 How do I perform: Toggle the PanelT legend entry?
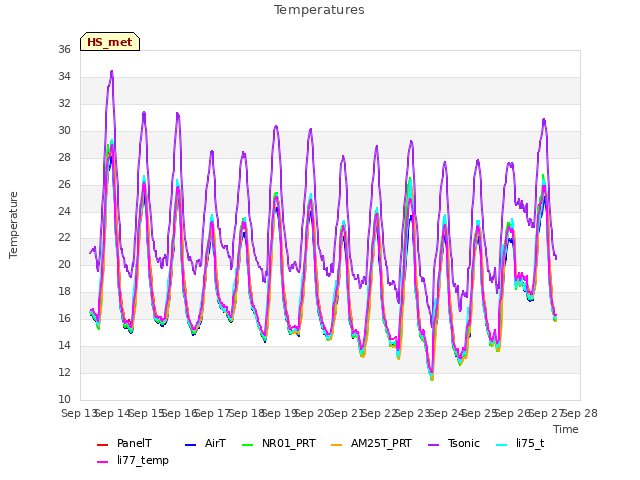coord(124,444)
